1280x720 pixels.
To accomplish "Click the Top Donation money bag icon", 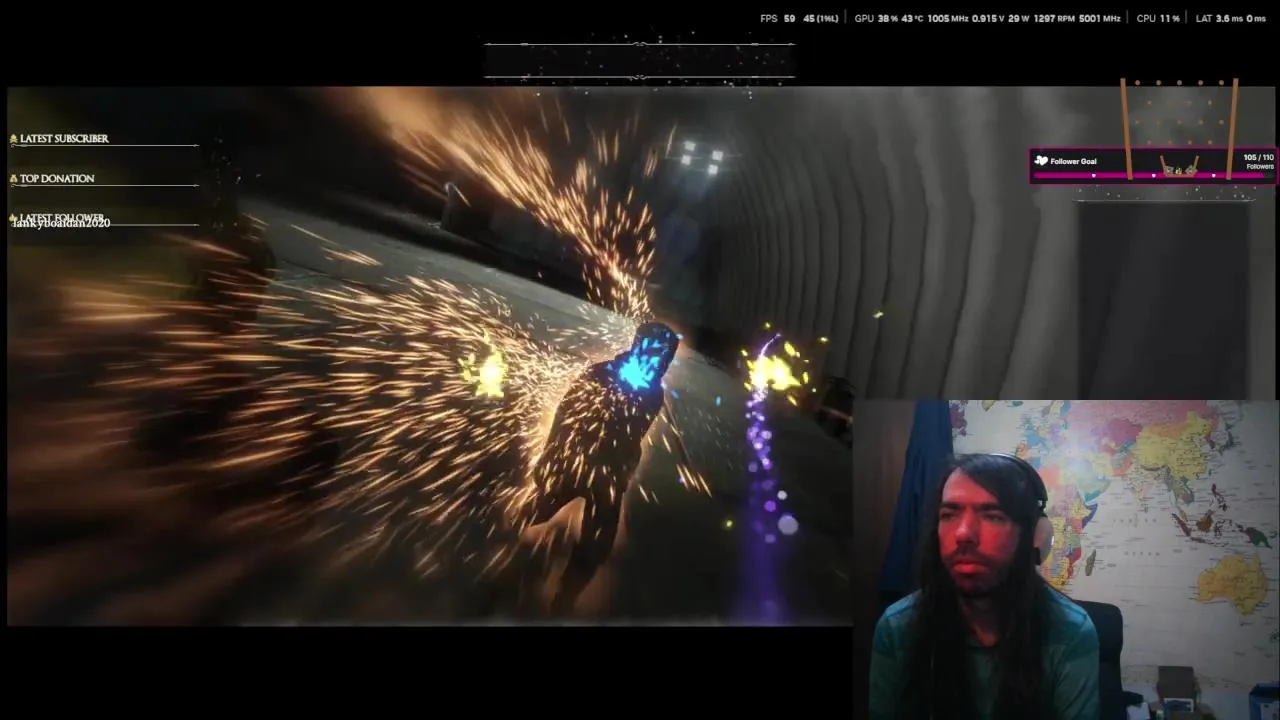I will [x=14, y=179].
